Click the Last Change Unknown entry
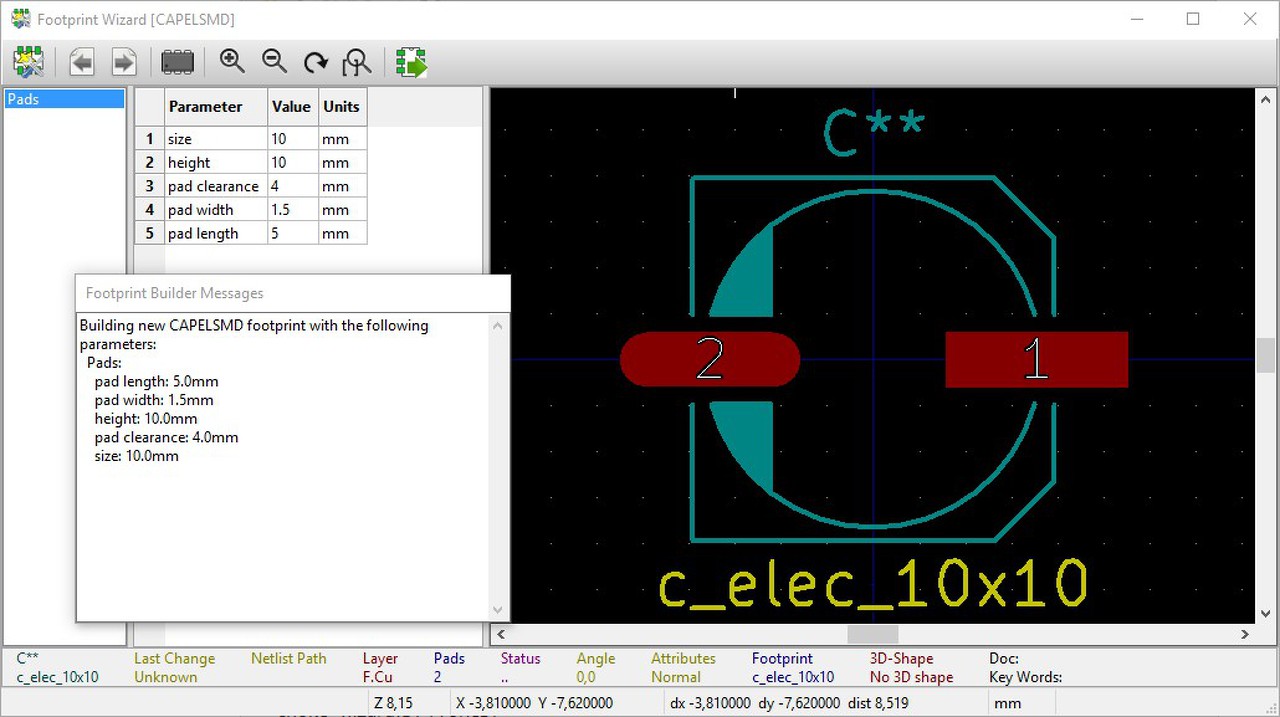This screenshot has width=1280, height=717. coord(174,668)
